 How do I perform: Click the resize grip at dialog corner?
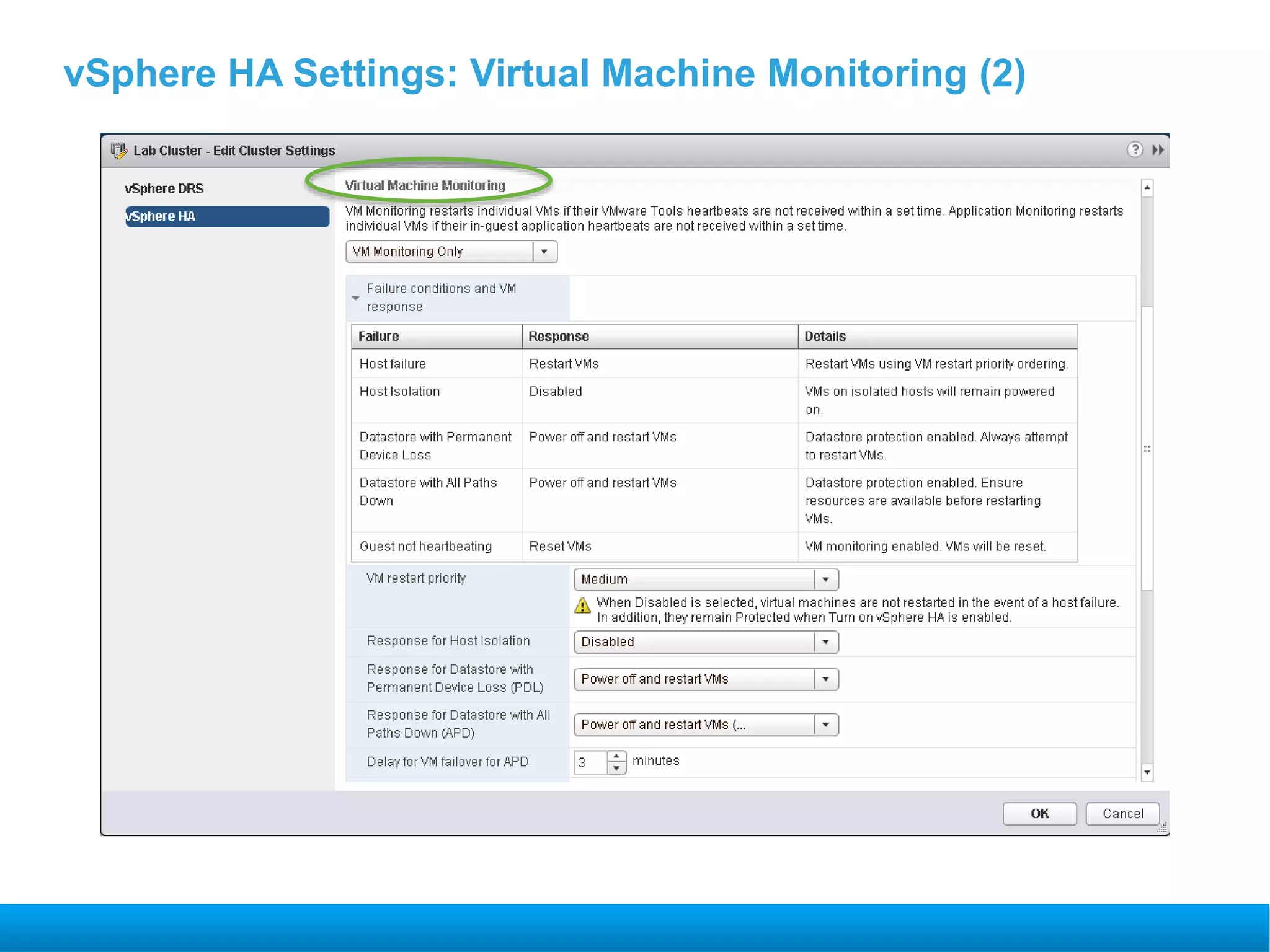(x=1163, y=829)
